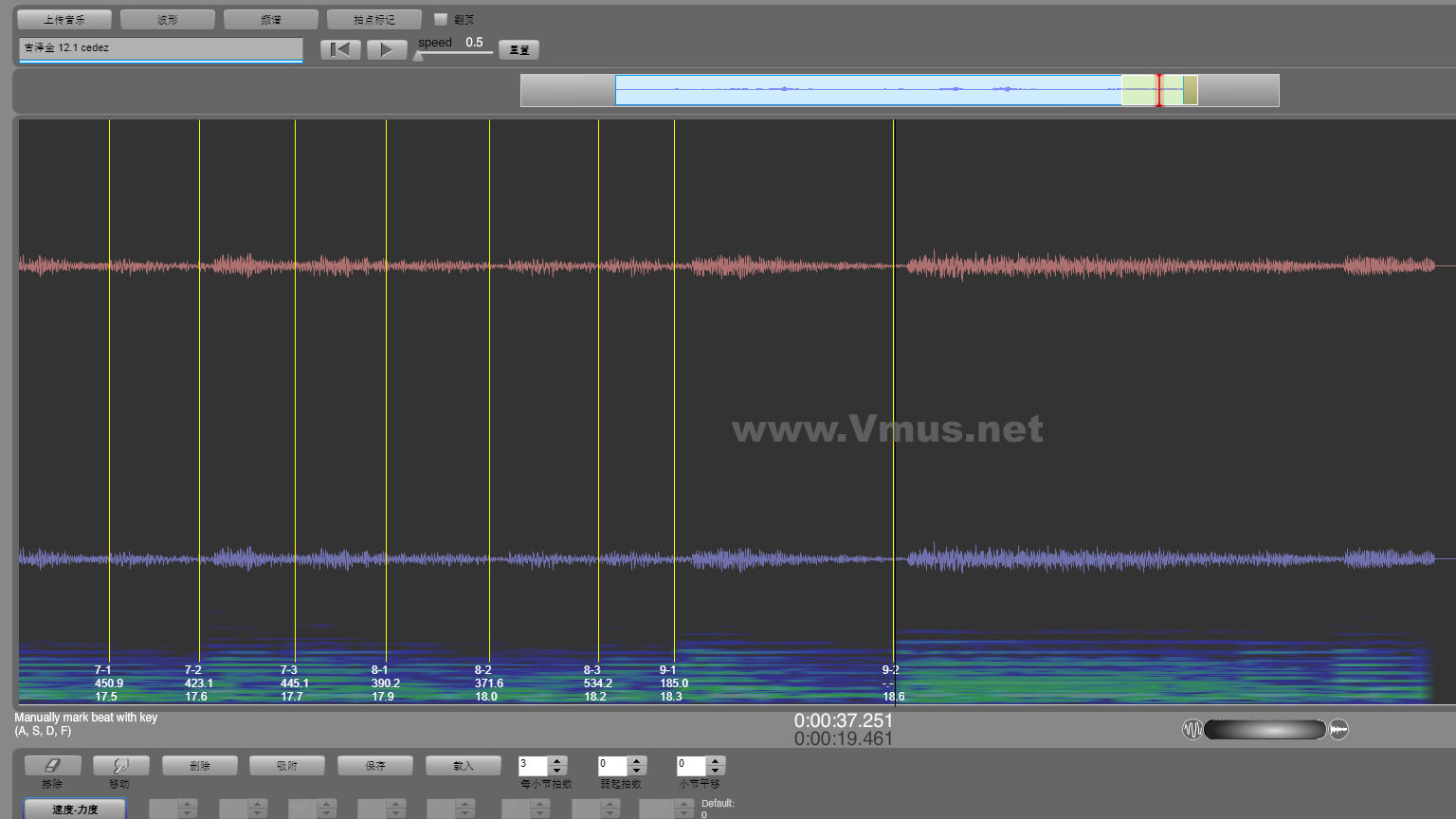This screenshot has width=1456, height=819.
Task: Click the red playhead marker in overview
Action: click(1158, 90)
